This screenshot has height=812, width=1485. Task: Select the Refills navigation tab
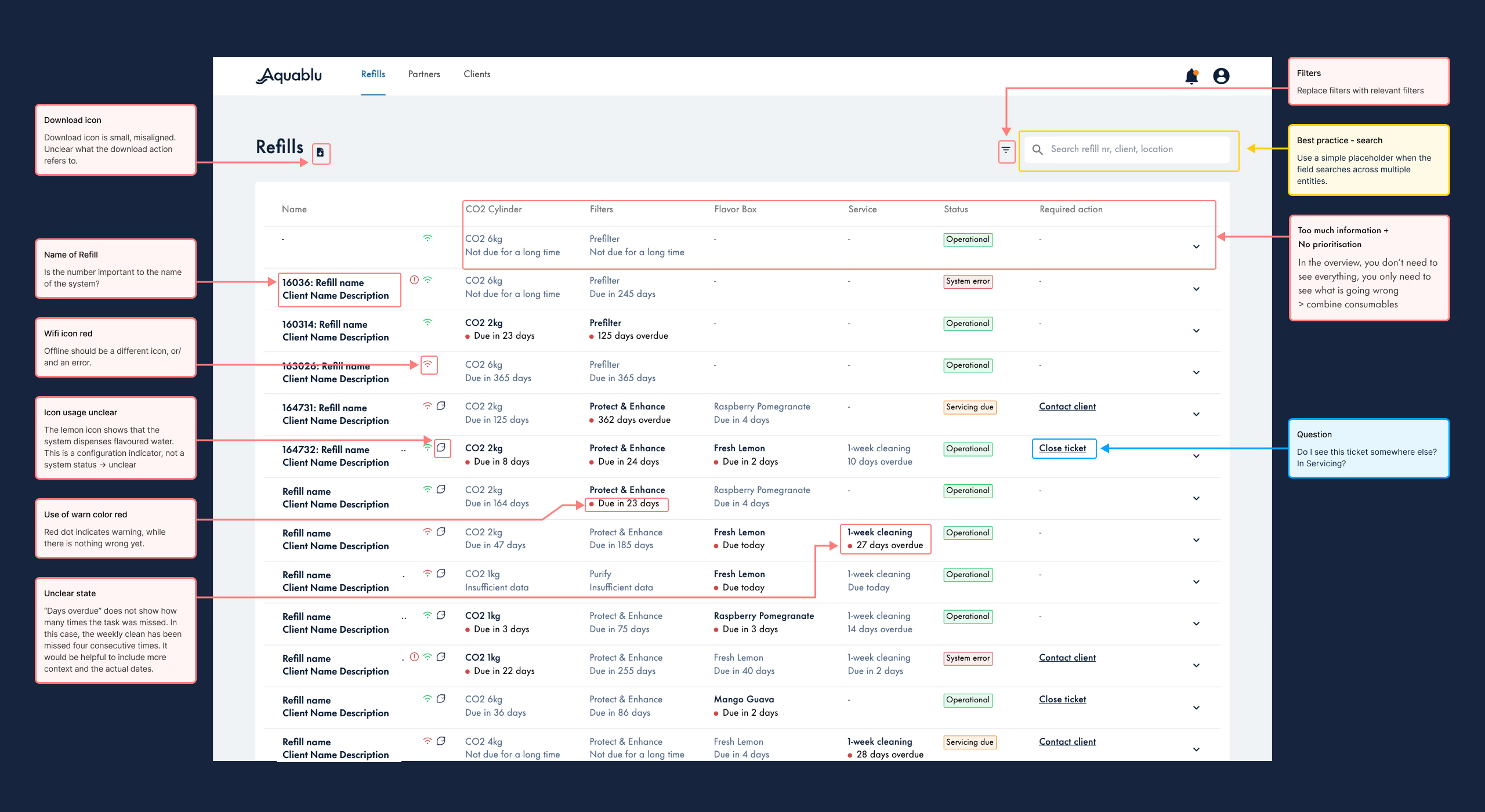click(x=373, y=74)
